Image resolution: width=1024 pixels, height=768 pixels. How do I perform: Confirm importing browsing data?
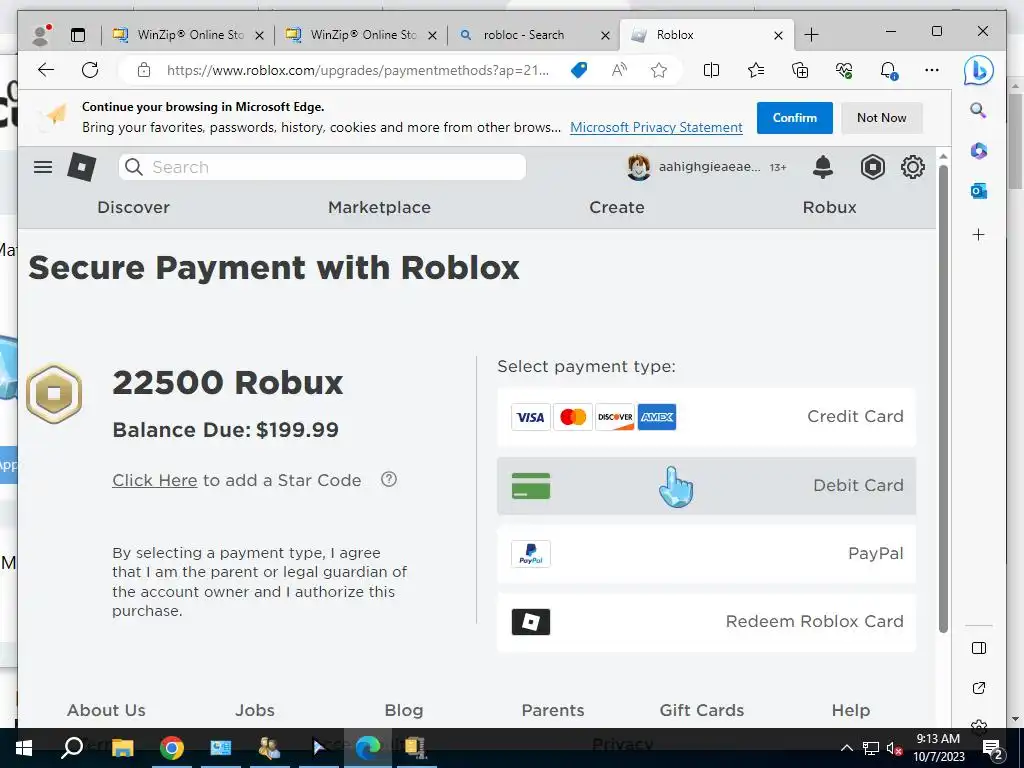coord(795,118)
